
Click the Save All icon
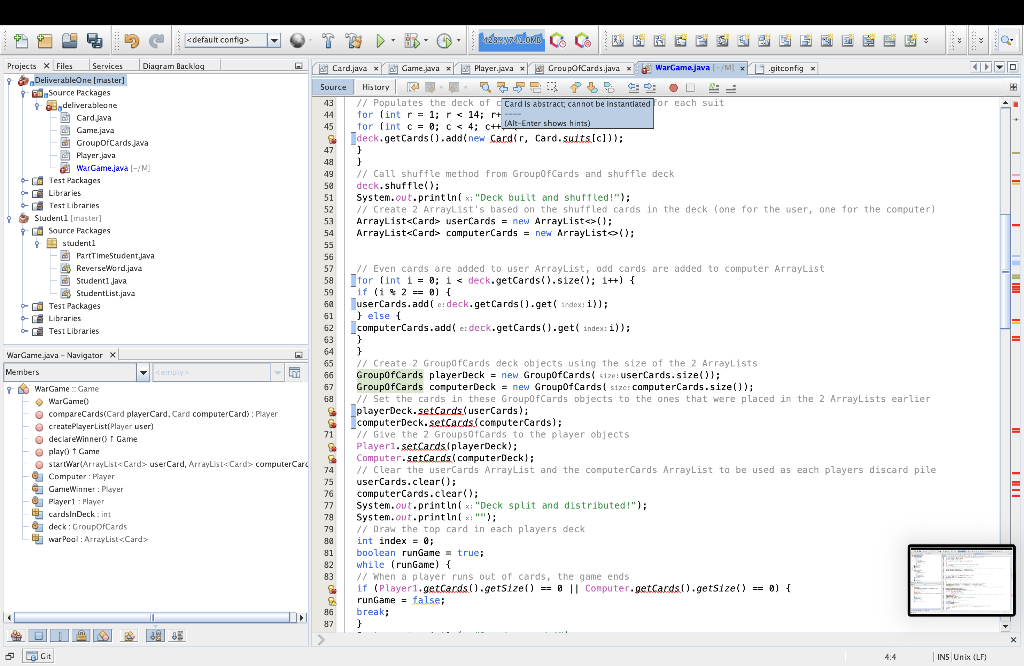tap(94, 41)
